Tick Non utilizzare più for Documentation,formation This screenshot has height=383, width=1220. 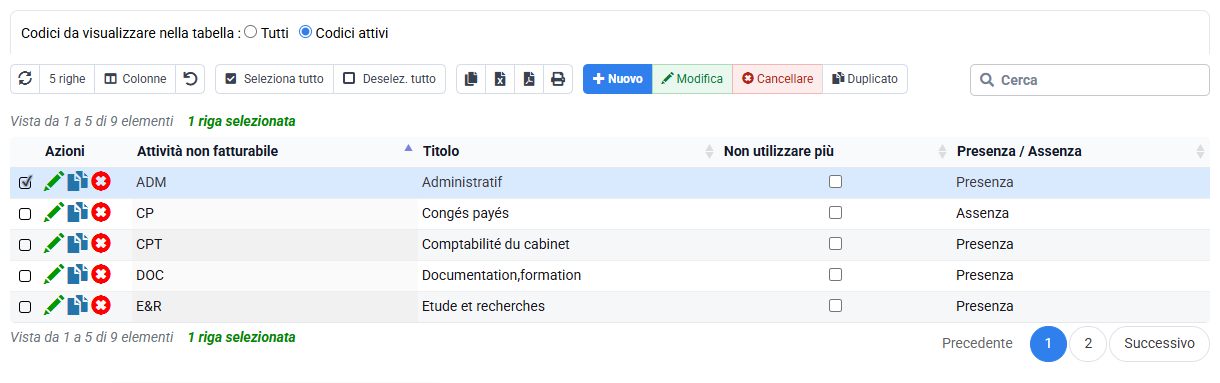(835, 274)
